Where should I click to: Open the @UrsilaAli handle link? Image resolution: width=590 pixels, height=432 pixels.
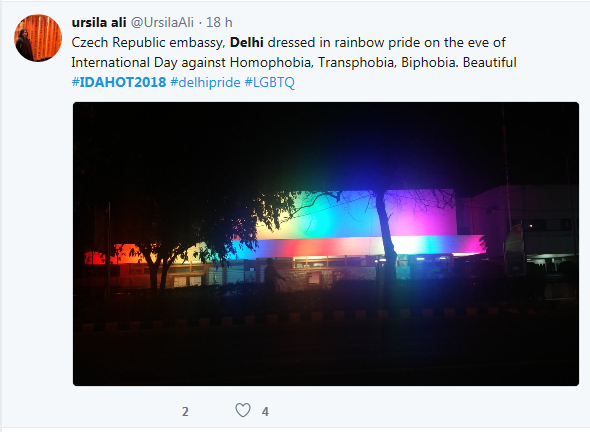162,23
